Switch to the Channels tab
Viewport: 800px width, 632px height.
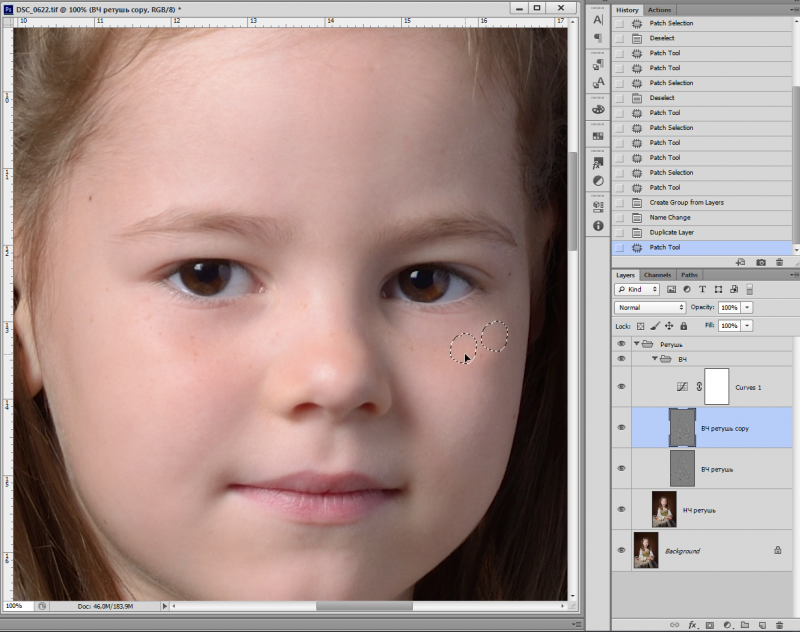[x=657, y=275]
